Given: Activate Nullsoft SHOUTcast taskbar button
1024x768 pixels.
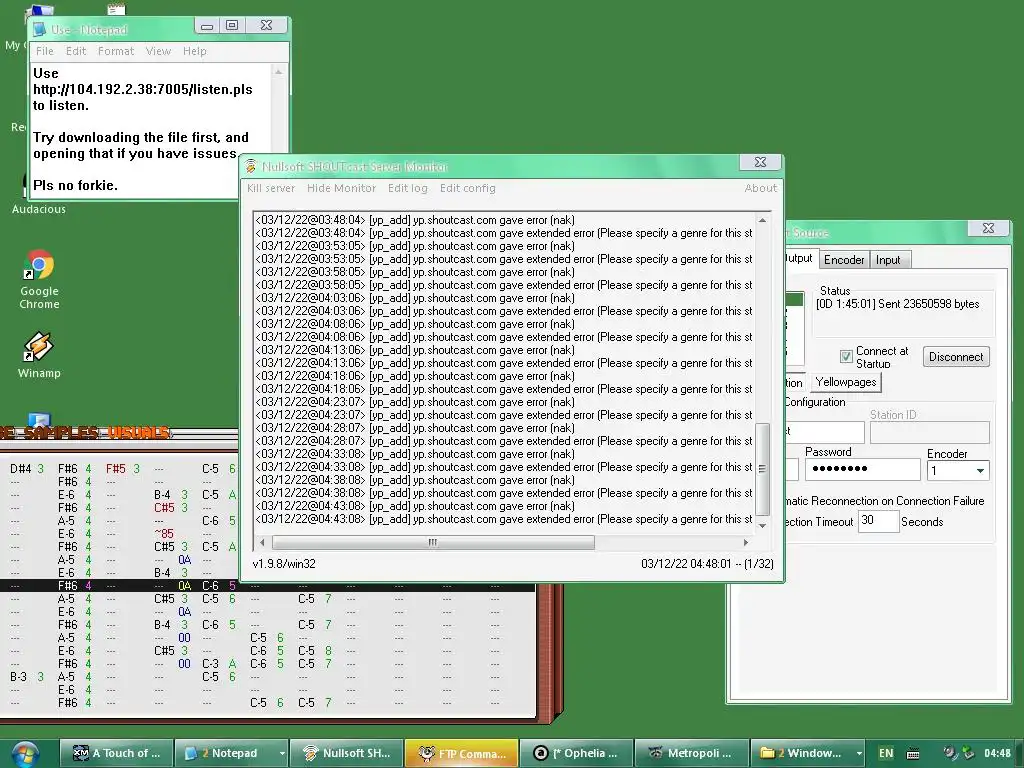Looking at the screenshot, I should point(346,753).
